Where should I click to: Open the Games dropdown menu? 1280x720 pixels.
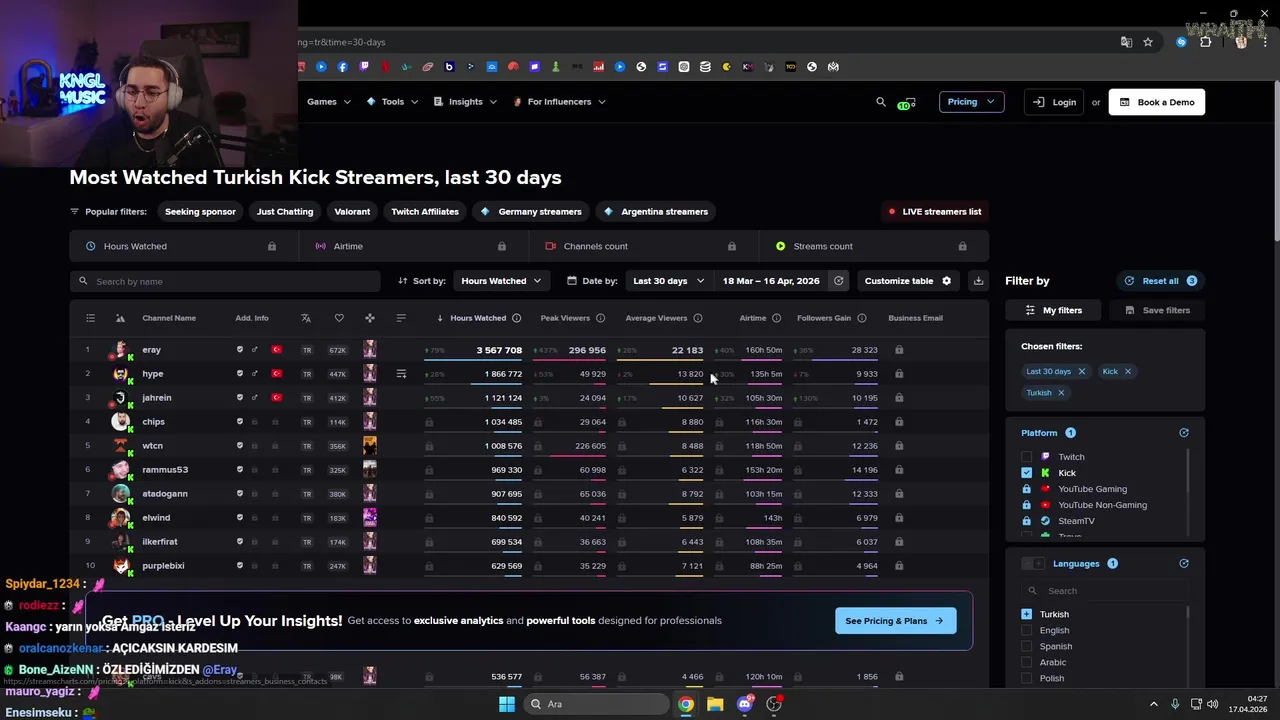(329, 102)
